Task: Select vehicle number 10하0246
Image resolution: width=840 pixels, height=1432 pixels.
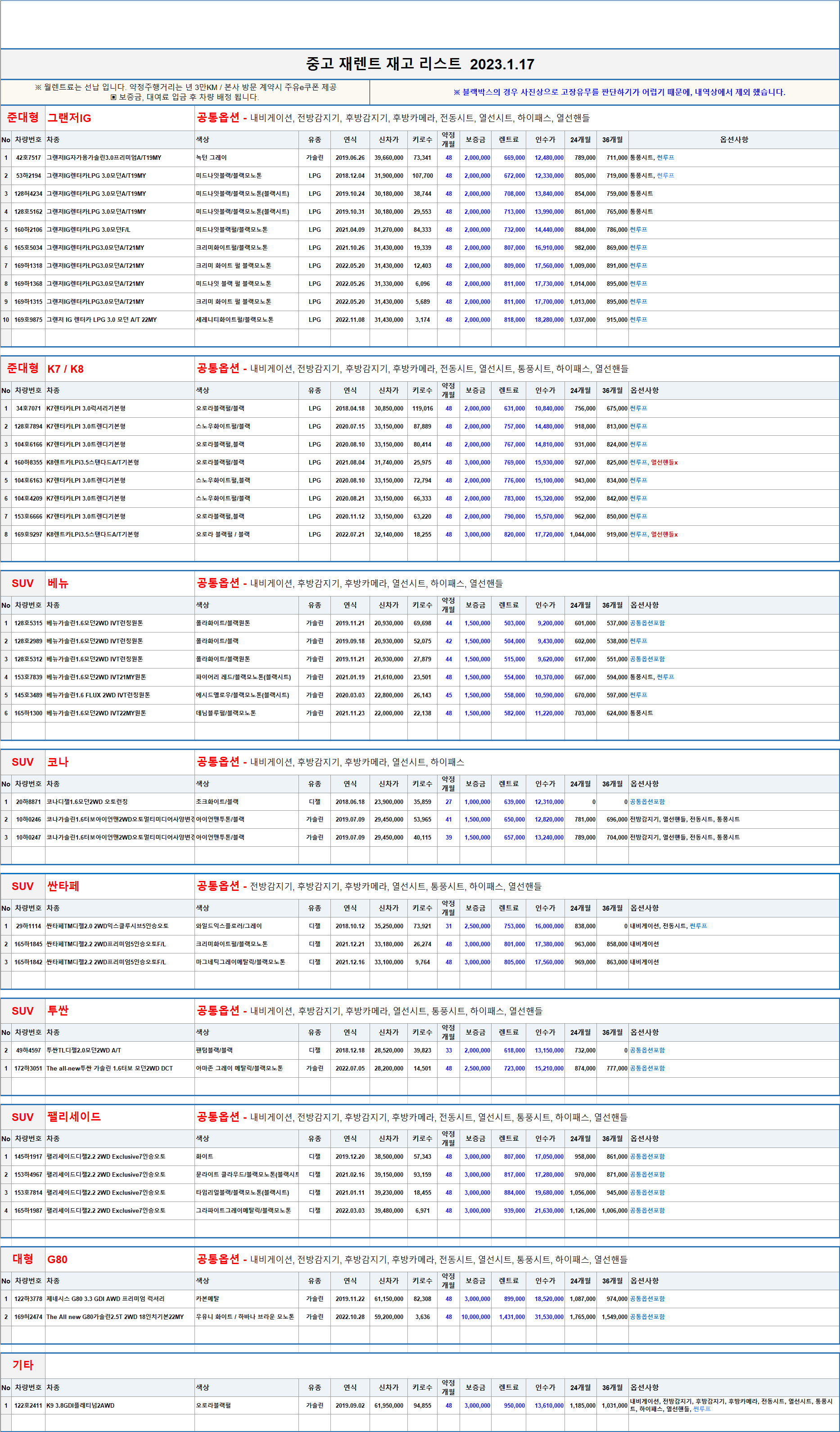Action: pos(28,819)
